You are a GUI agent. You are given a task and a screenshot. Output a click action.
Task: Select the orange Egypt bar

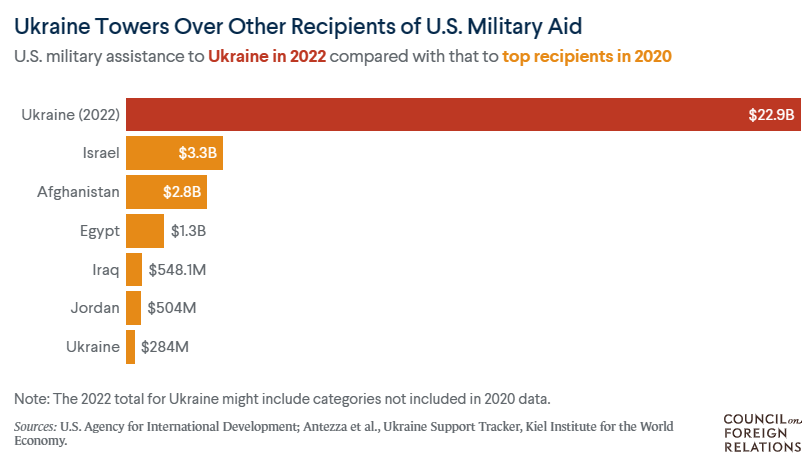pyautogui.click(x=144, y=230)
